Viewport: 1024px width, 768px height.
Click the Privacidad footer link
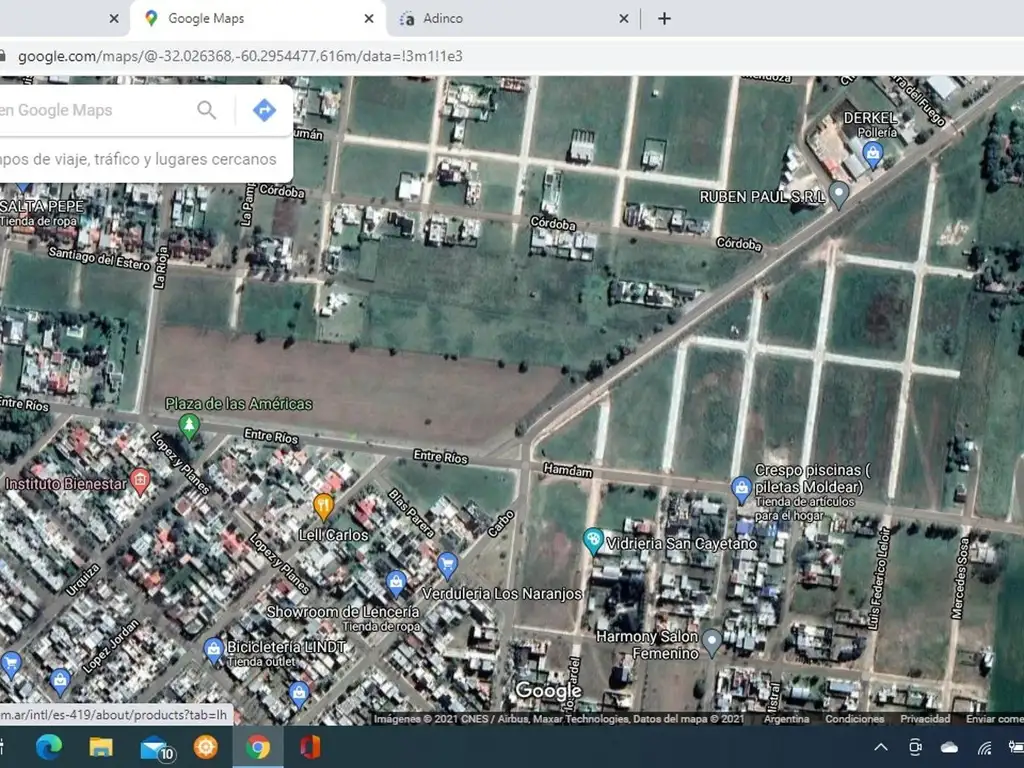tap(925, 719)
